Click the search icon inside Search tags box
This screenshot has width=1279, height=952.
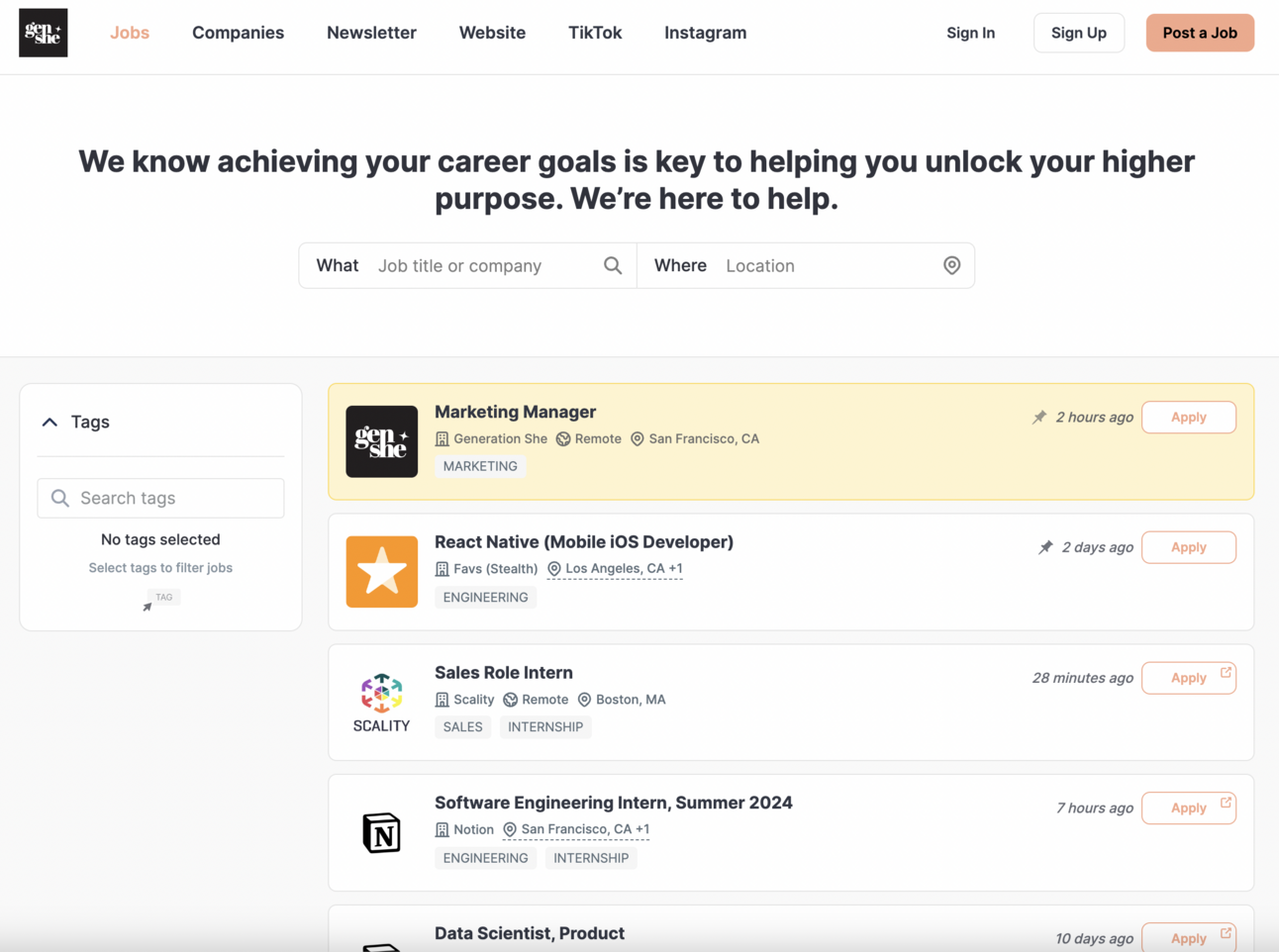[60, 498]
